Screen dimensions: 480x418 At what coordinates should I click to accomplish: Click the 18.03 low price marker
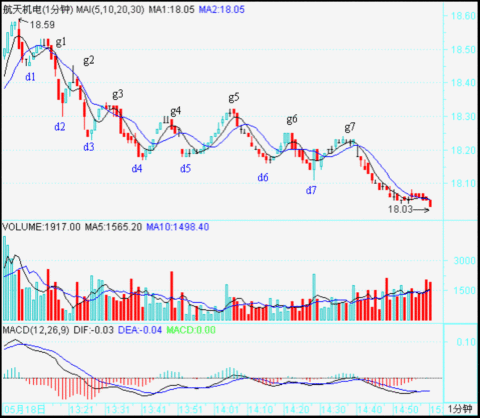(400, 209)
